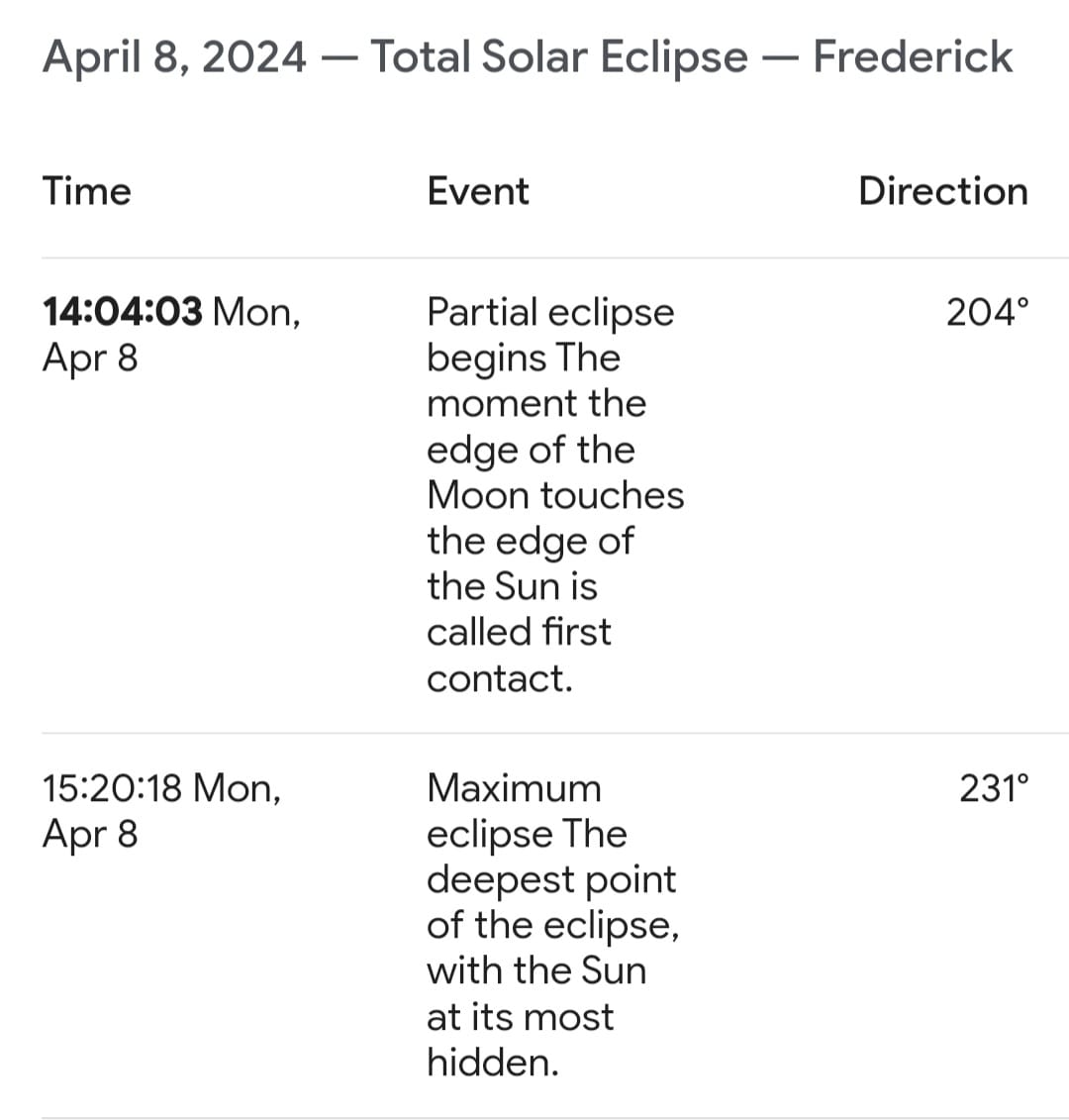The image size is (1069, 1120).
Task: Click the words "called first" in description
Action: 519,632
